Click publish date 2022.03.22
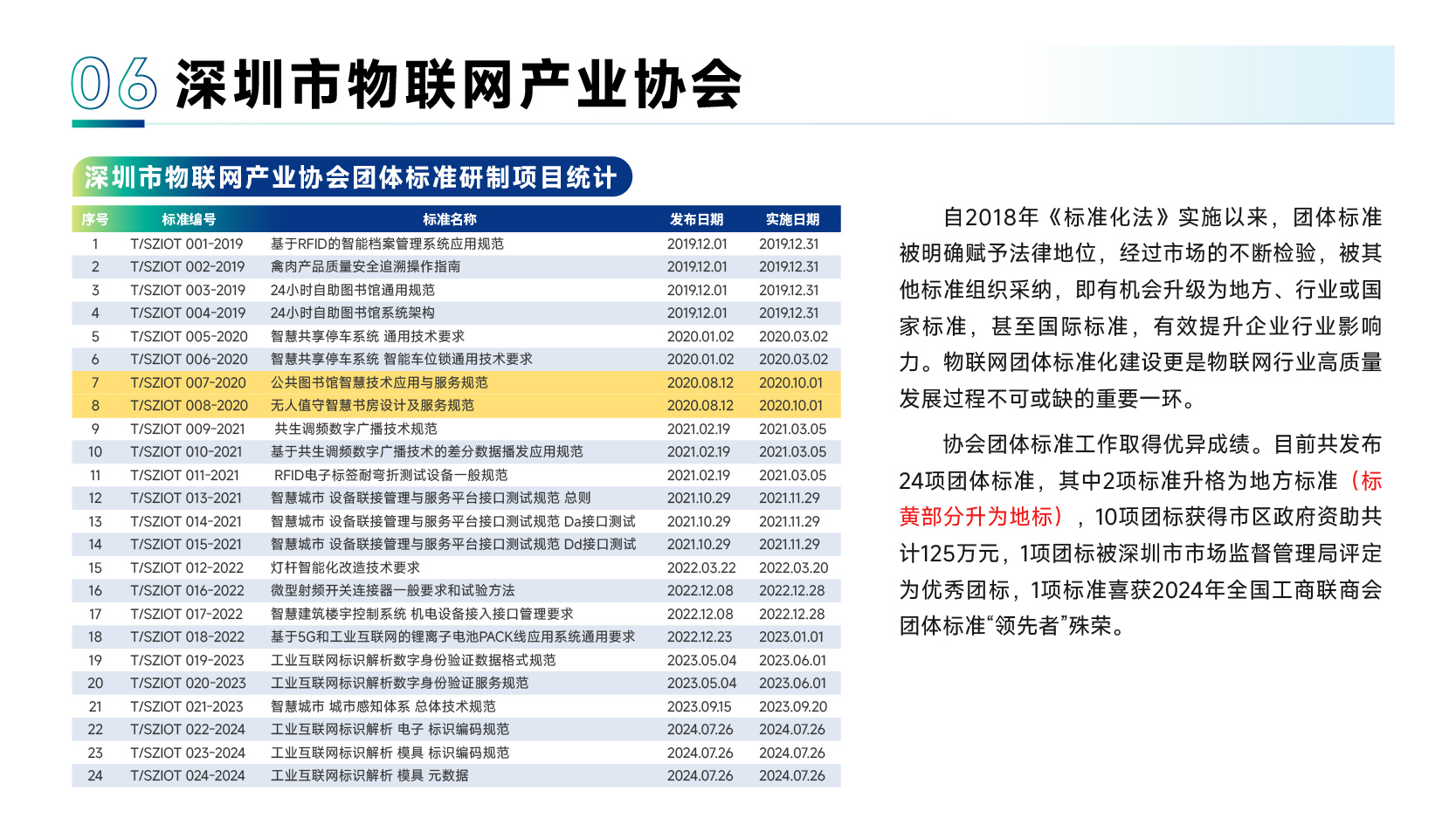Screen dimensions: 1456x818 (x=701, y=567)
